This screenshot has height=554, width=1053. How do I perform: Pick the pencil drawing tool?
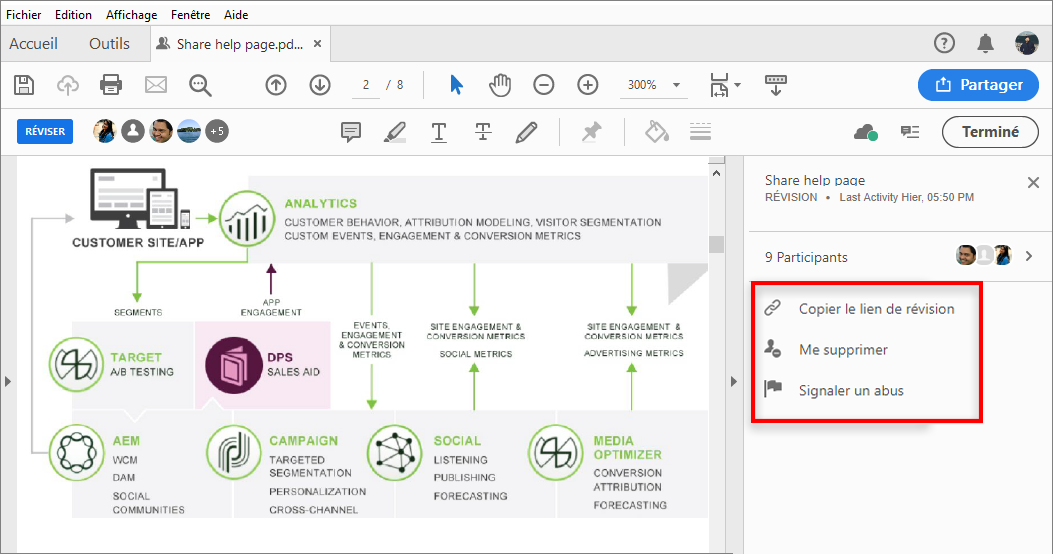(526, 132)
